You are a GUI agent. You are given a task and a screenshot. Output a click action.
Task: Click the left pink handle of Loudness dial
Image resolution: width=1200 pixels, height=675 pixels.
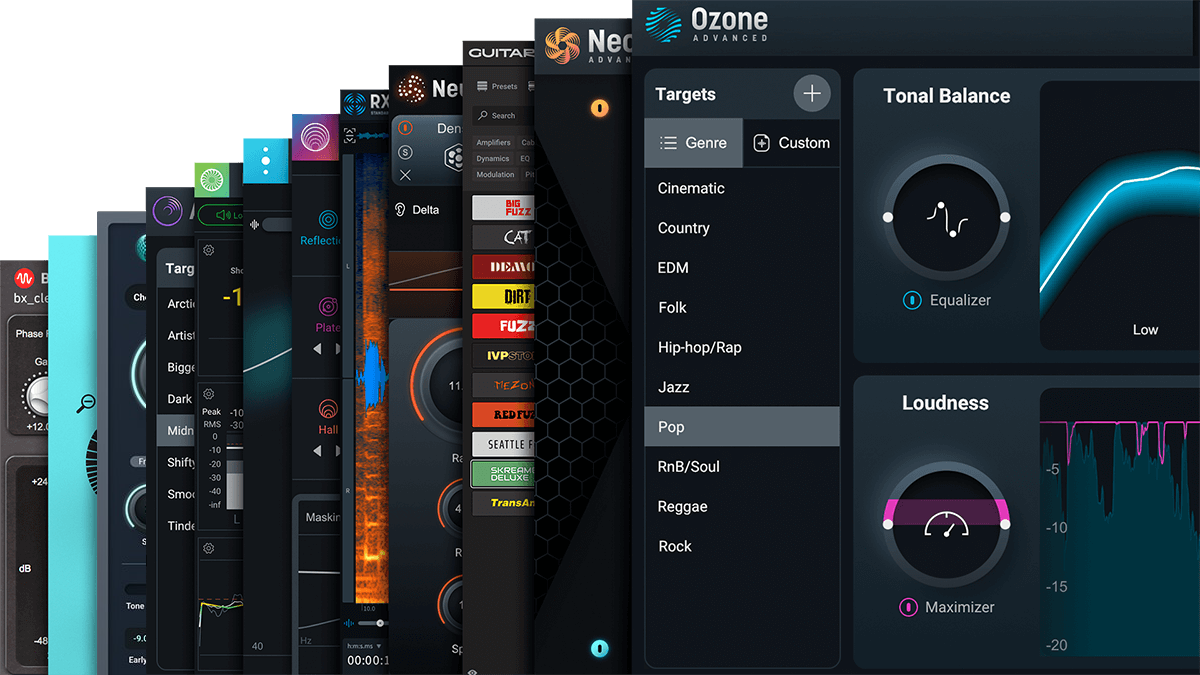(888, 523)
